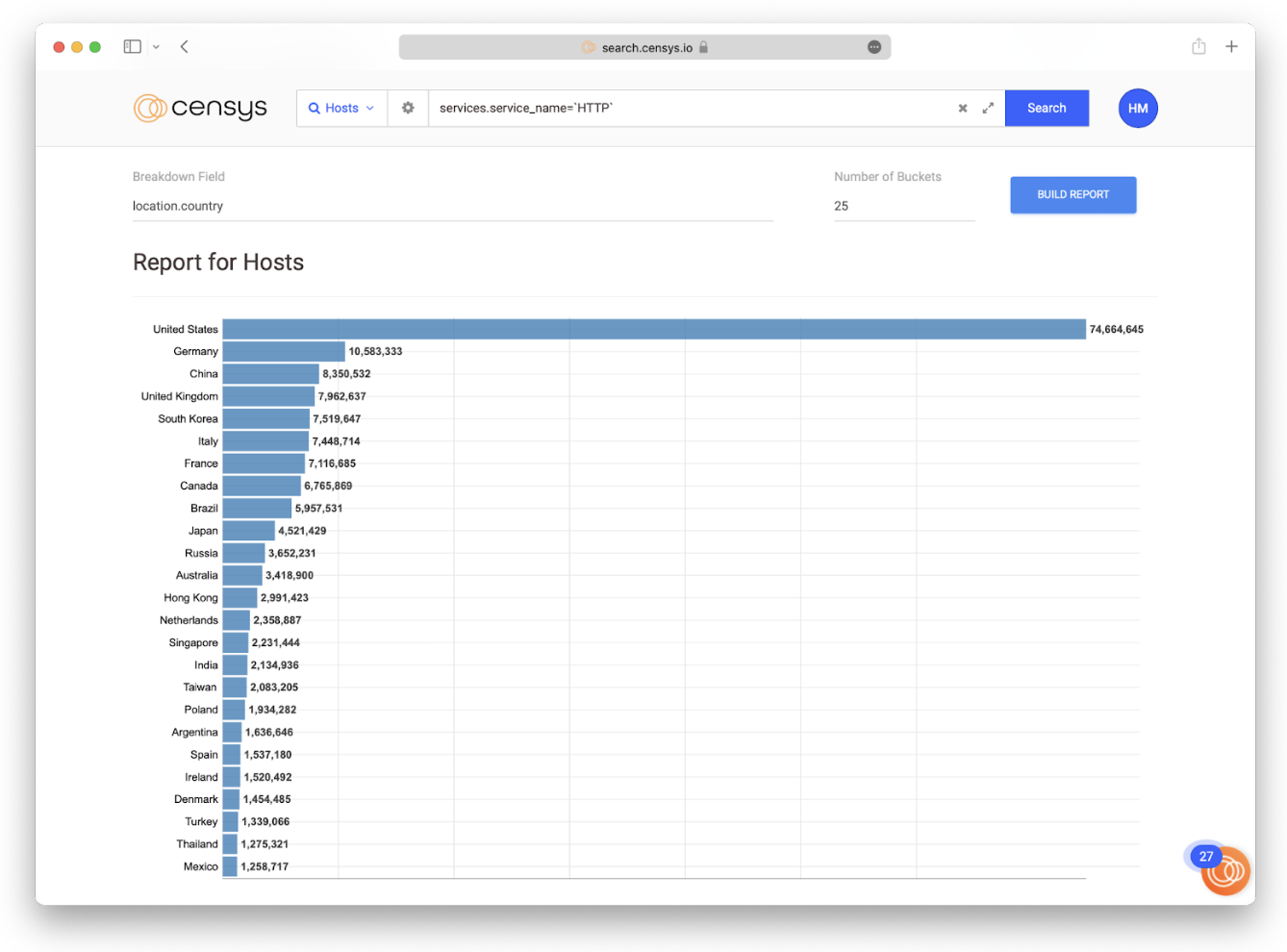This screenshot has width=1287, height=952.
Task: Open the Hosts search type dropdown
Action: [341, 109]
